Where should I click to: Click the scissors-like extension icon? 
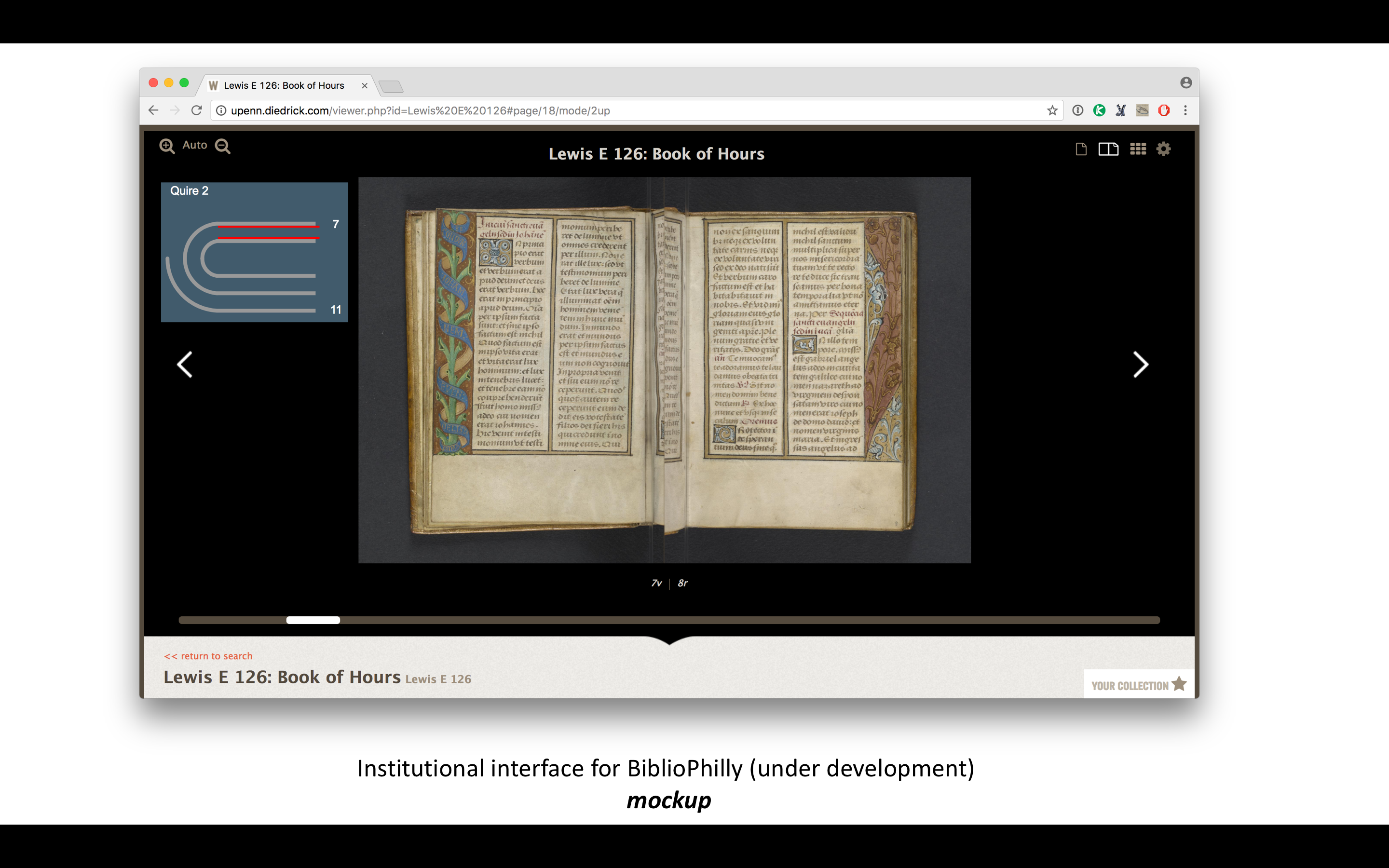[x=1120, y=110]
